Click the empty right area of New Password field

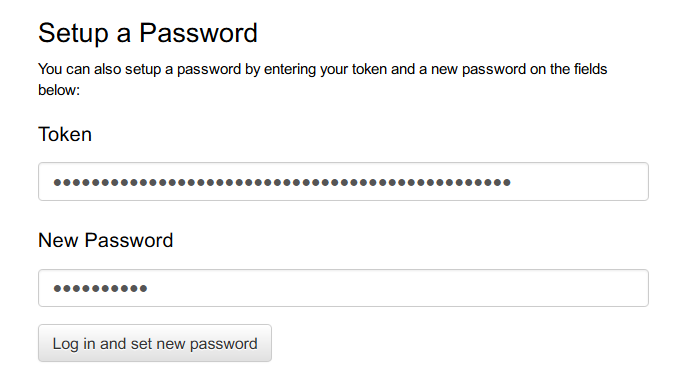[x=398, y=288]
